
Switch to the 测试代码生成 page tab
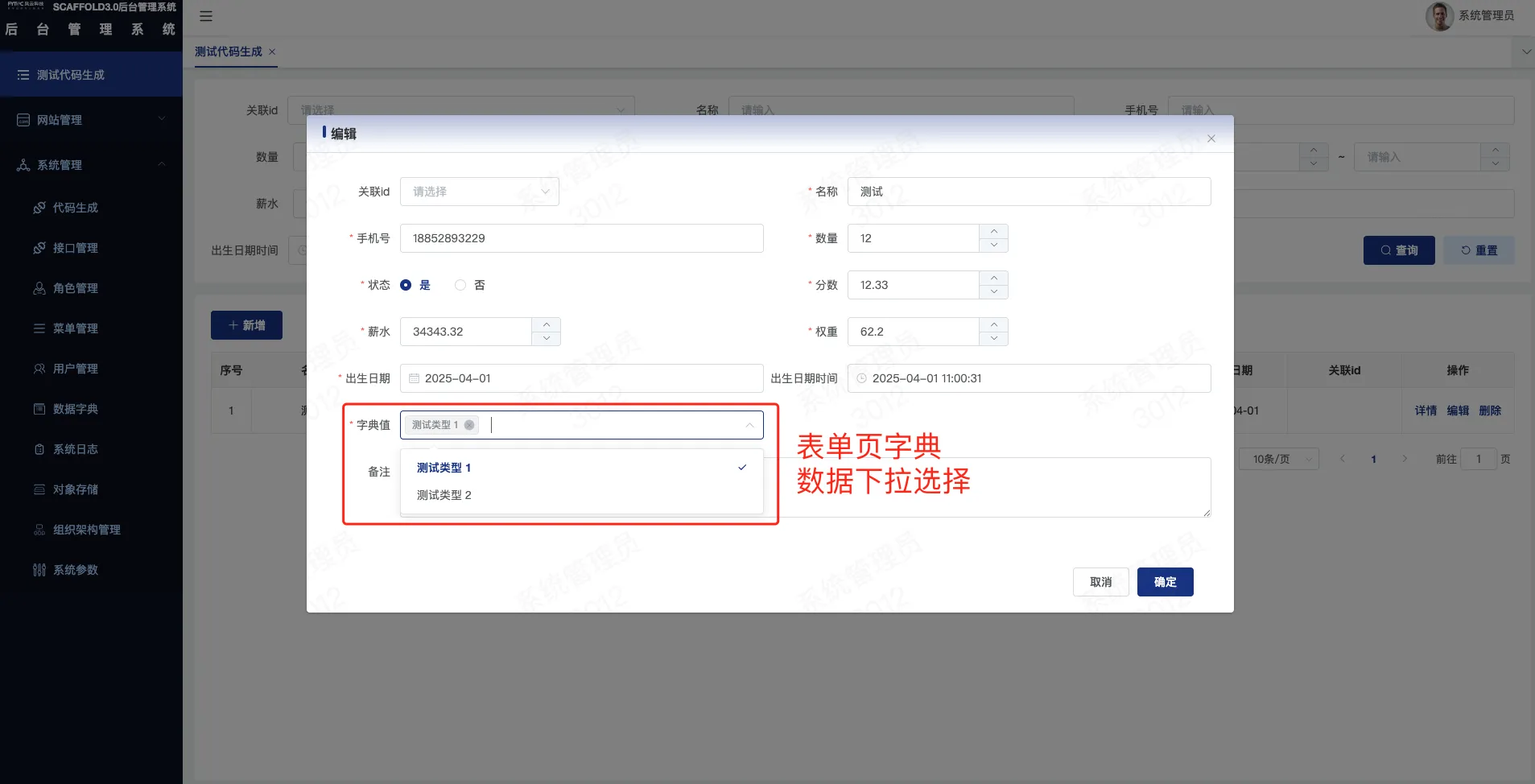point(229,52)
